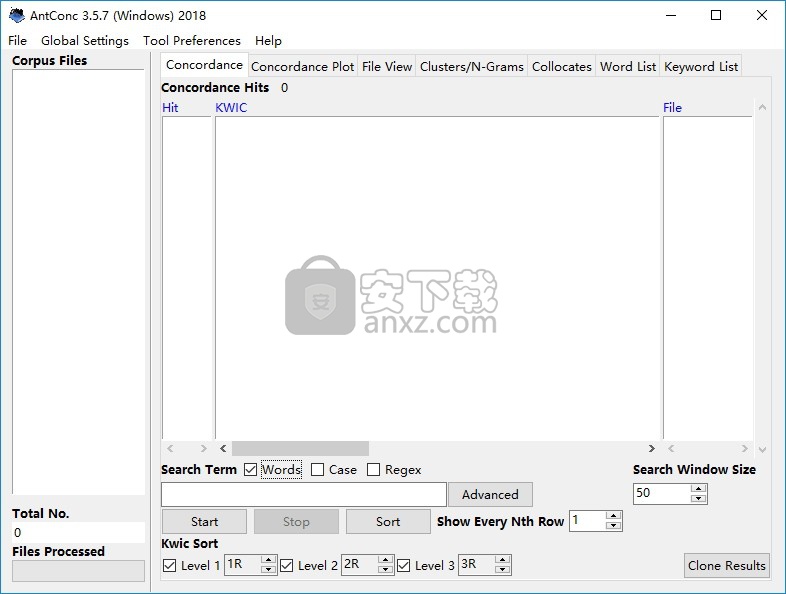Open the File menu
Image resolution: width=786 pixels, height=594 pixels.
18,41
